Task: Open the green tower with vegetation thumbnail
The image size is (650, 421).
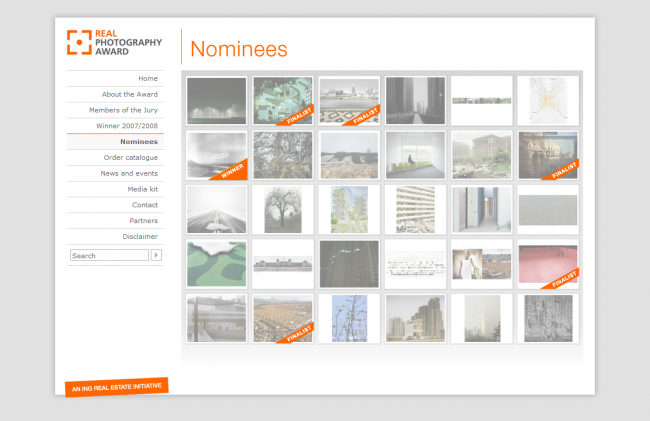Action: click(349, 210)
